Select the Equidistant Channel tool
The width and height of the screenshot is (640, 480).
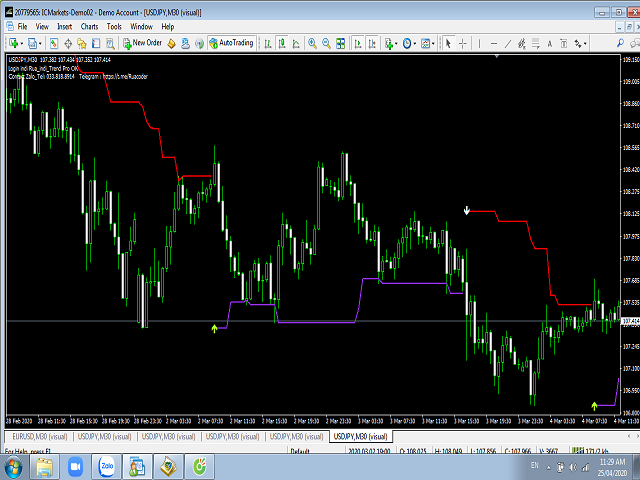[521, 43]
